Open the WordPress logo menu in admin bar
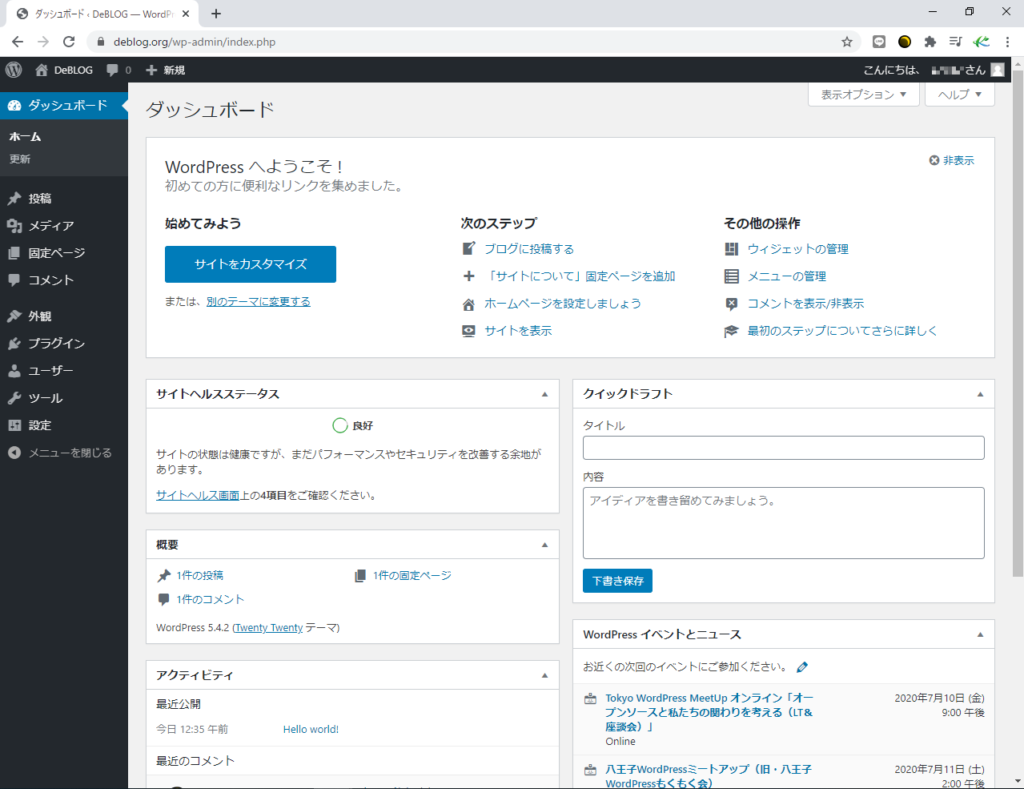The image size is (1024, 789). (14, 70)
